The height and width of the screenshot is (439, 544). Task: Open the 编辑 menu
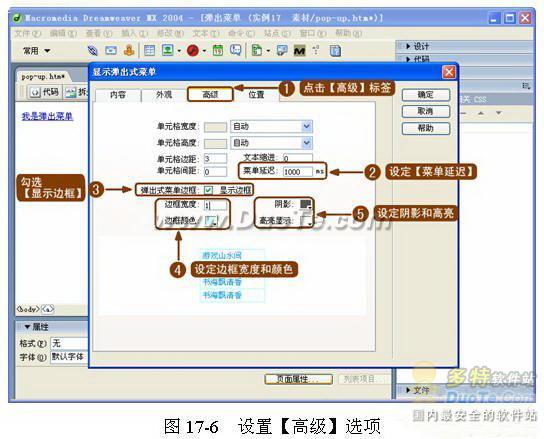click(63, 34)
